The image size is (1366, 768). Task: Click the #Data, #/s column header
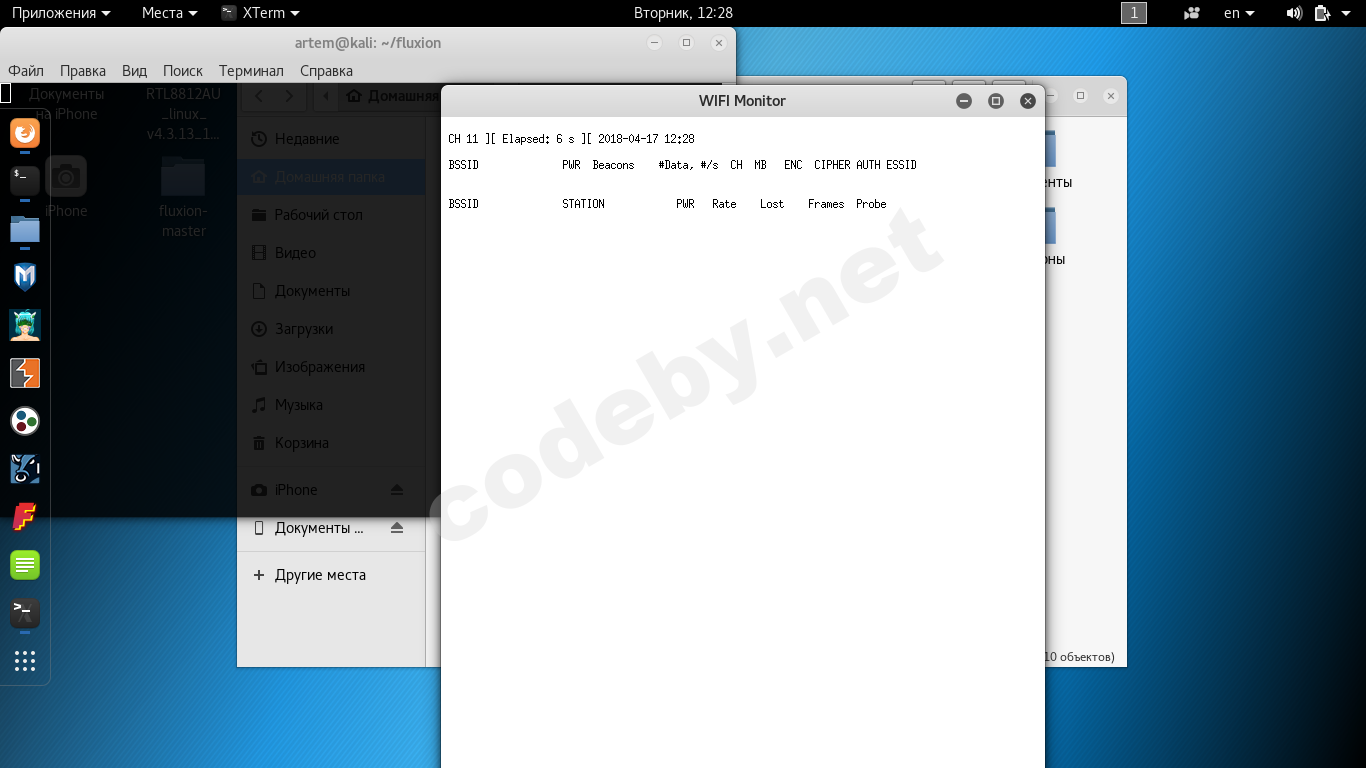coord(688,165)
